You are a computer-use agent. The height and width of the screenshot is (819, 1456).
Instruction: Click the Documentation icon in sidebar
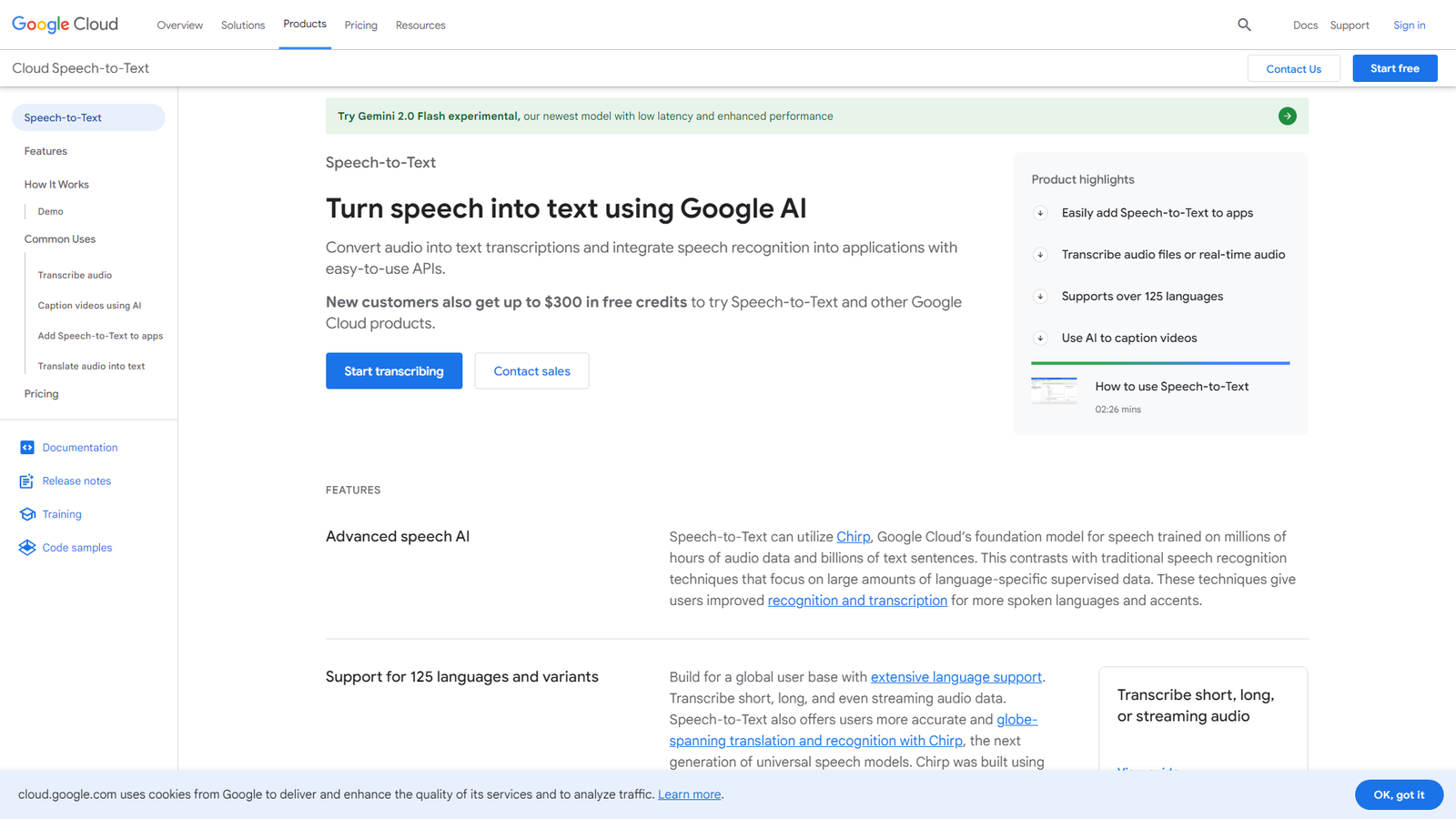point(27,448)
